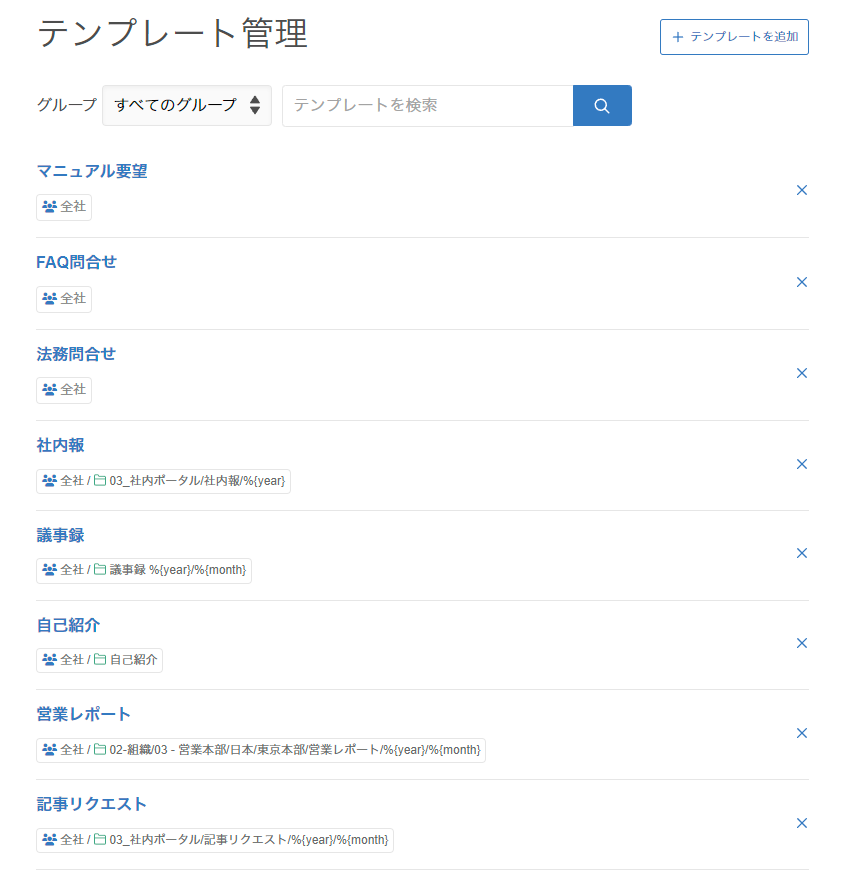
Task: Focus the テンプレートを検索 search field
Action: click(427, 106)
